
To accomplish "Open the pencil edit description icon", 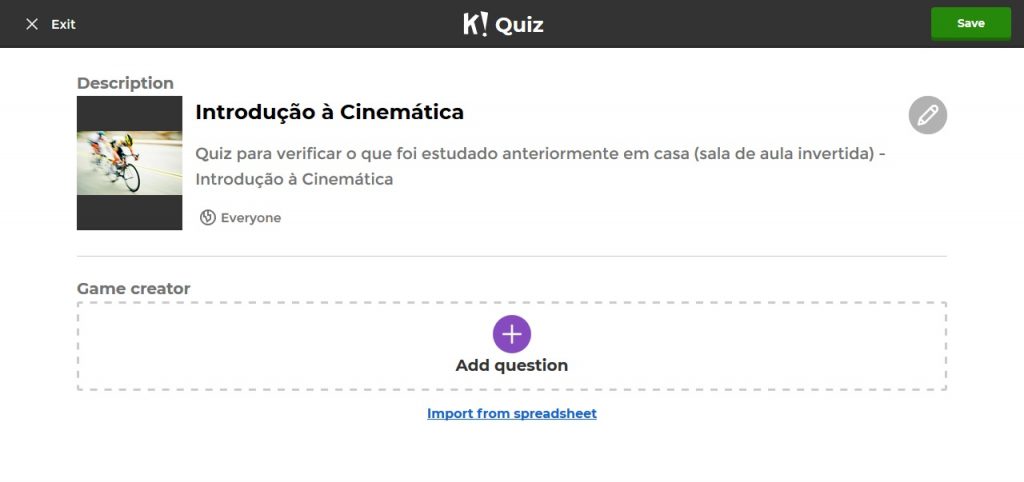I will (x=927, y=115).
